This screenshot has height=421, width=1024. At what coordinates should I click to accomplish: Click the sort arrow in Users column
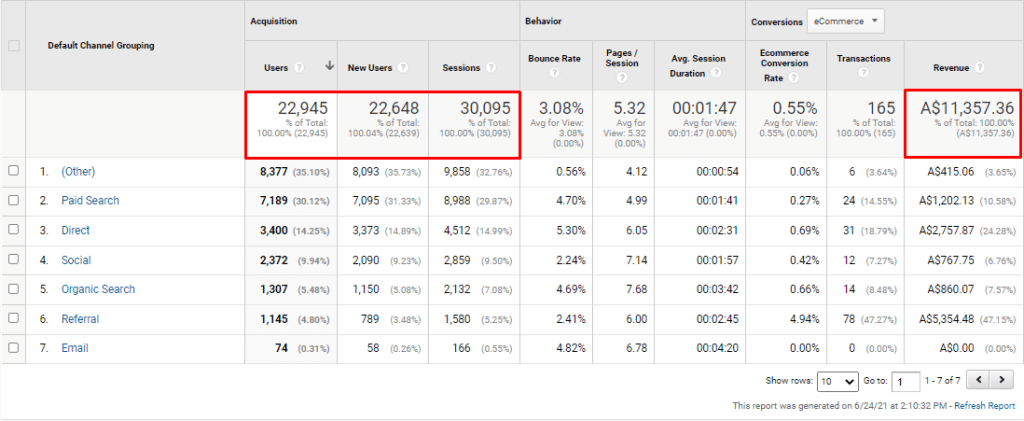[x=329, y=66]
